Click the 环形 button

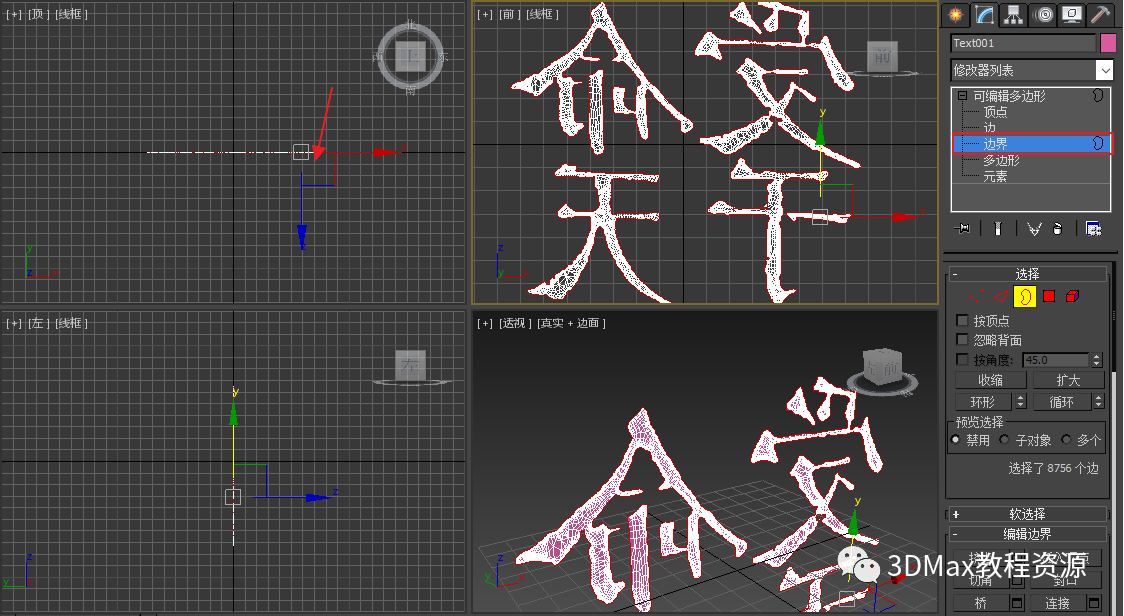tap(984, 402)
